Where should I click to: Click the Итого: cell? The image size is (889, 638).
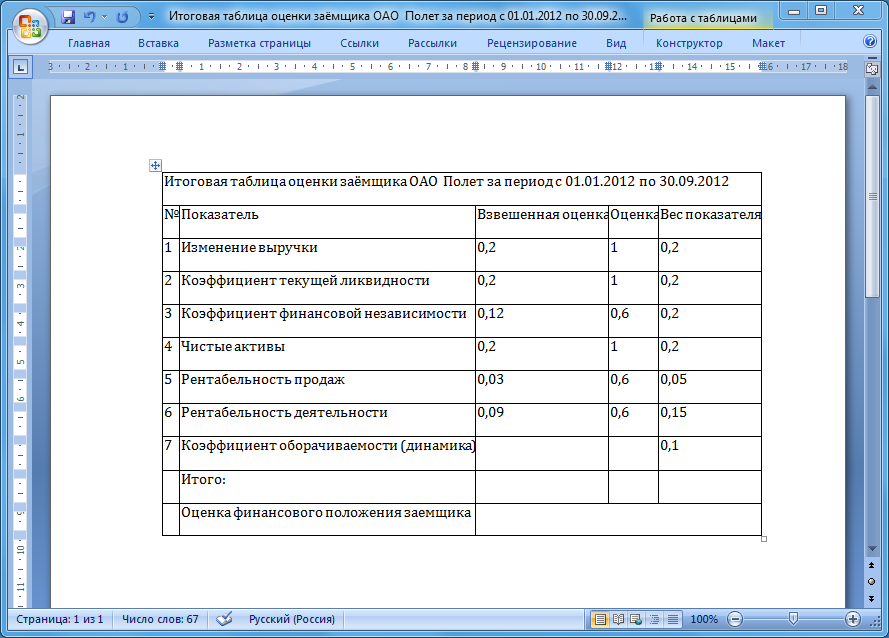point(327,487)
